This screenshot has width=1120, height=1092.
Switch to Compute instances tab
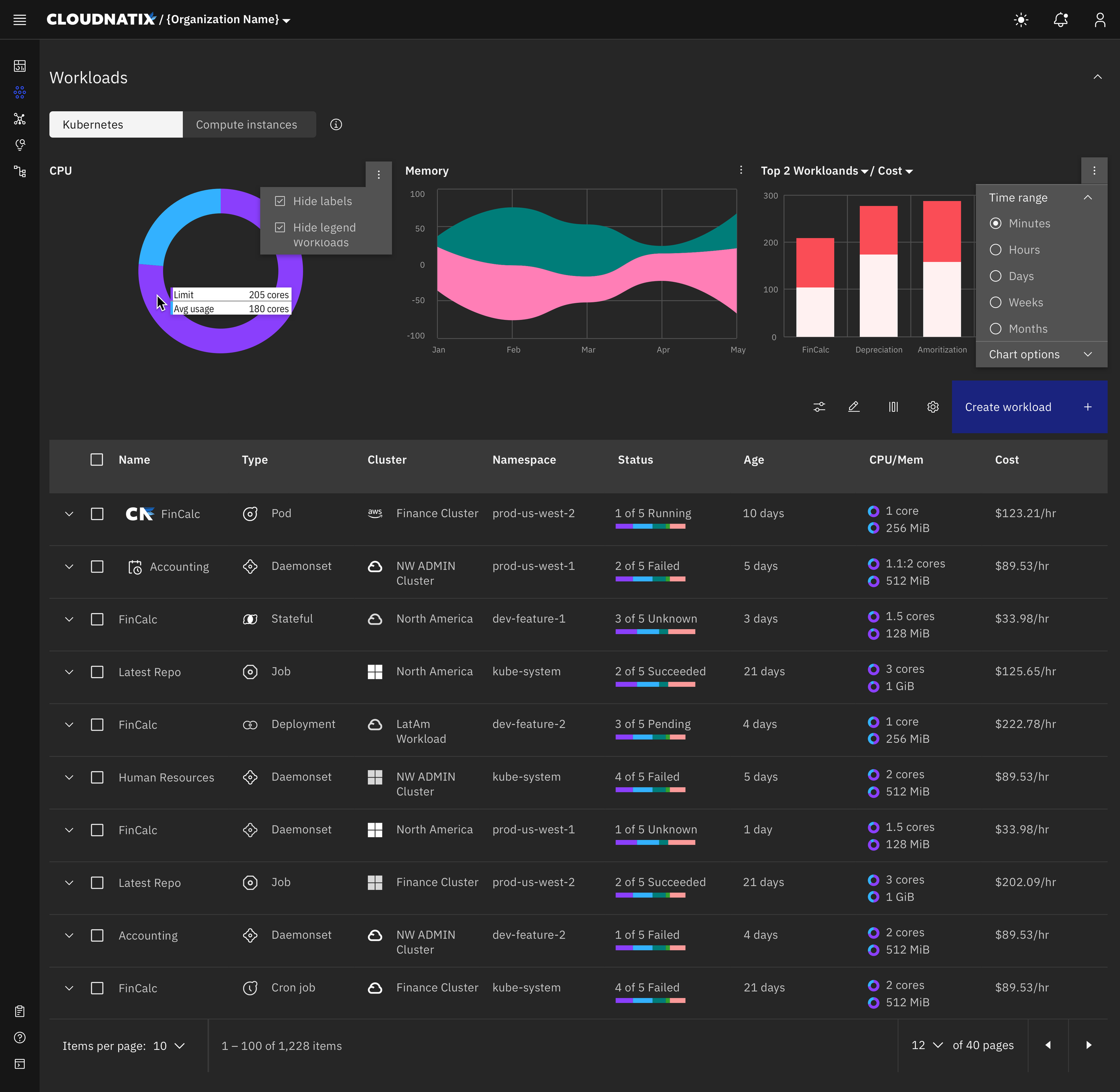click(247, 125)
